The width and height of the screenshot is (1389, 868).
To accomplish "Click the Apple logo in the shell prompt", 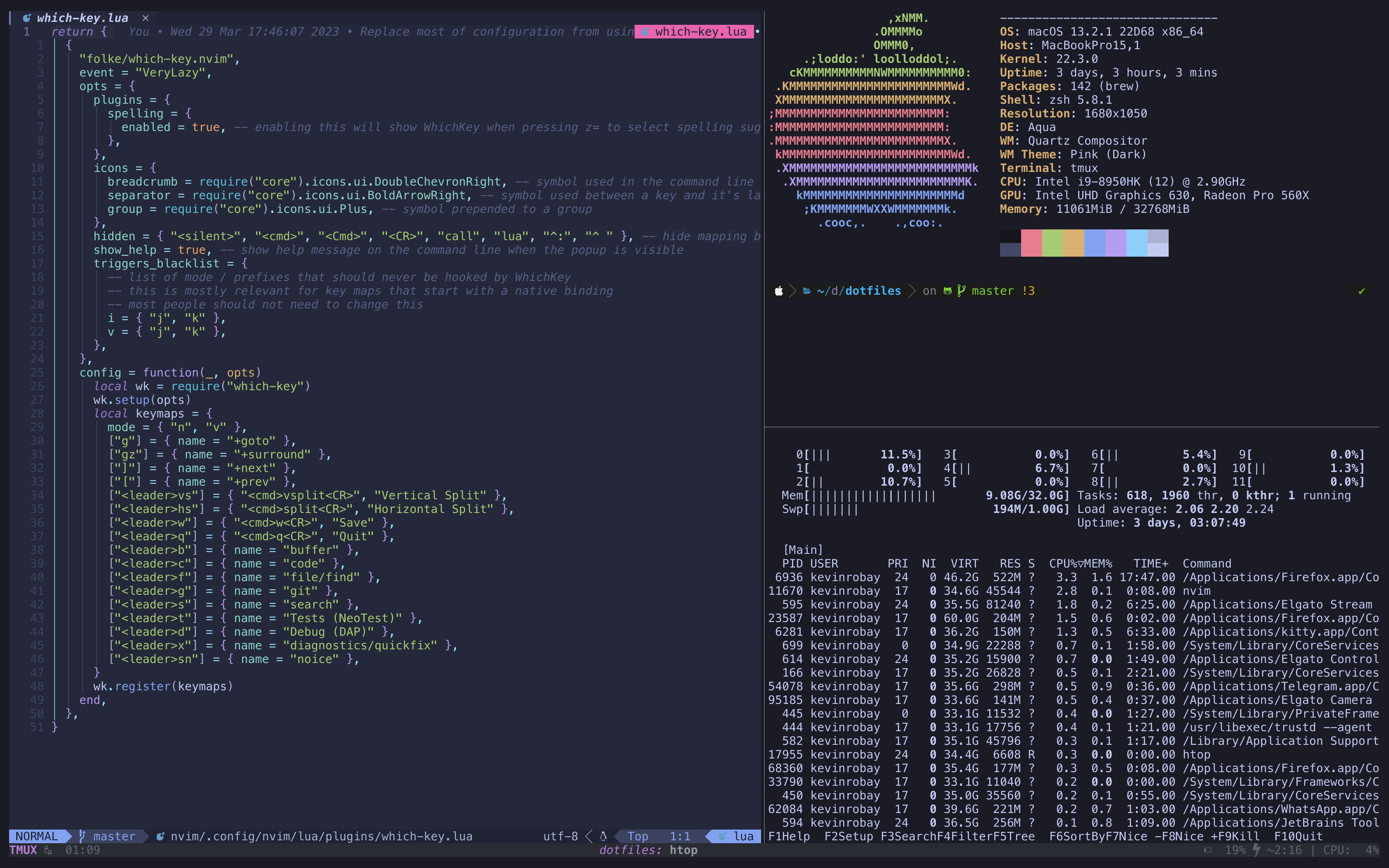I will (x=779, y=291).
